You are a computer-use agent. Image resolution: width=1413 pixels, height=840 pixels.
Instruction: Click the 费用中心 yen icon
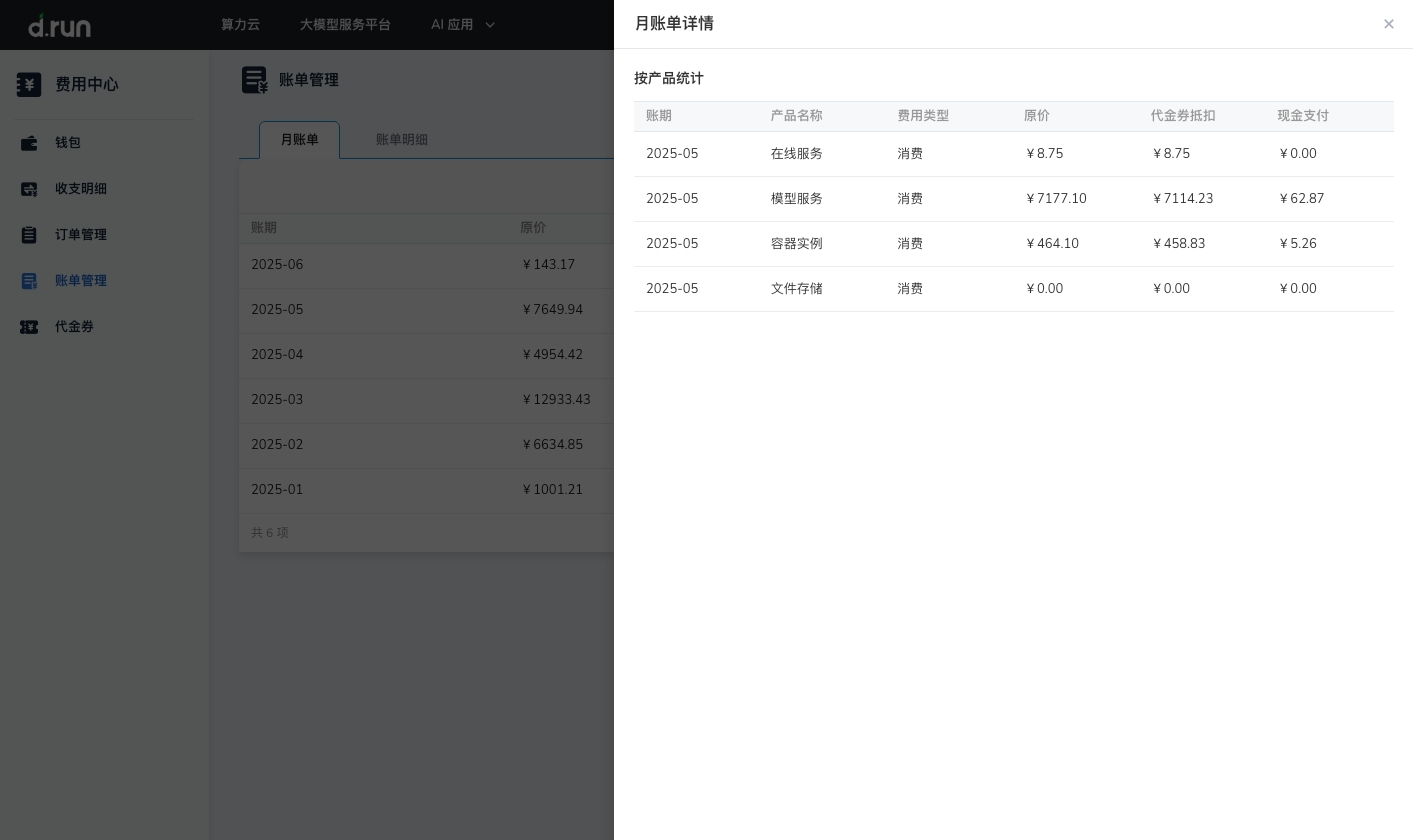(29, 85)
